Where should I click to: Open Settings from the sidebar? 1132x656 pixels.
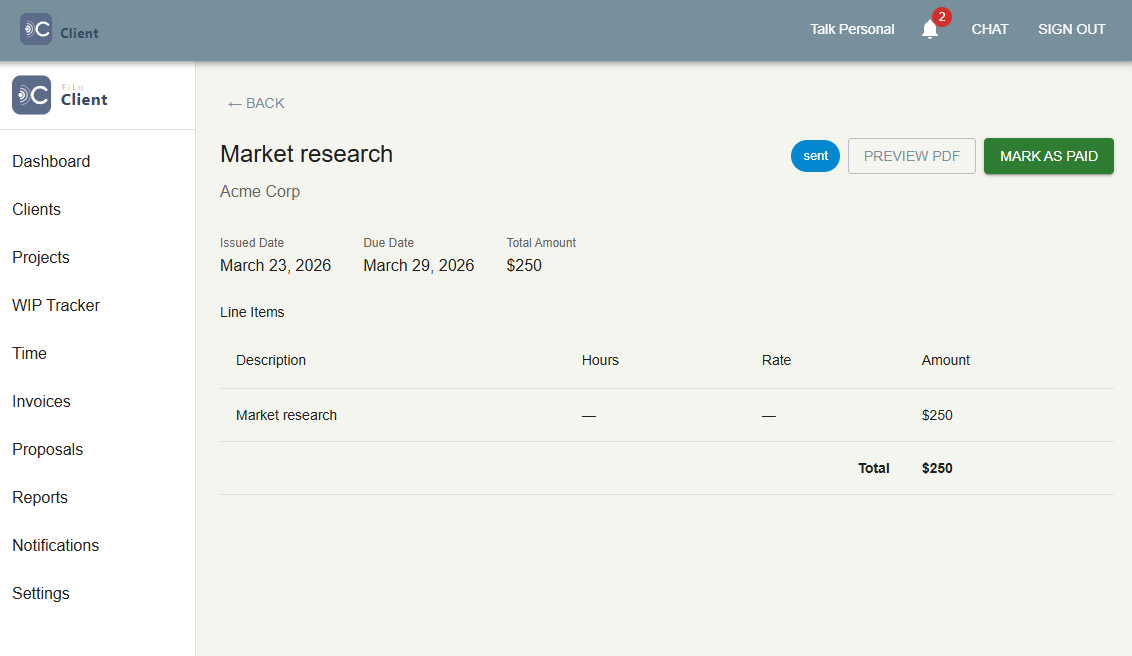(x=41, y=593)
